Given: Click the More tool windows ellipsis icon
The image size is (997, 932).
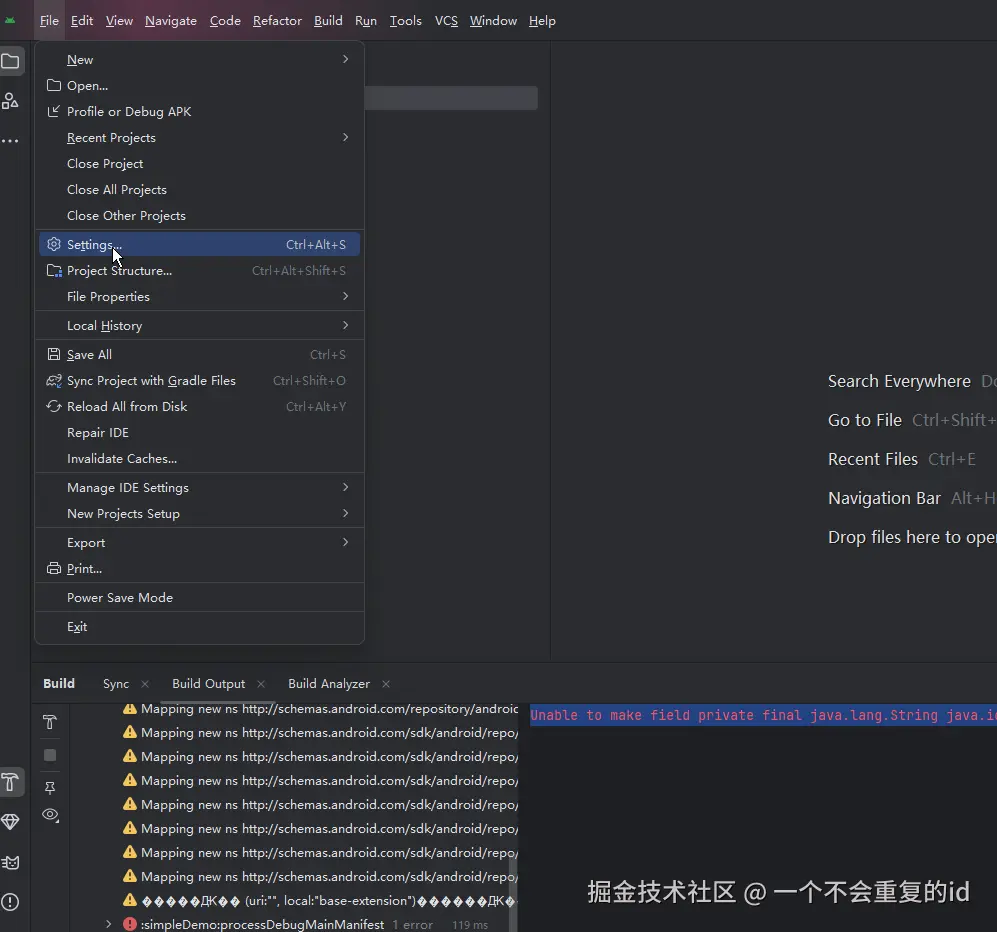Looking at the screenshot, I should point(10,140).
